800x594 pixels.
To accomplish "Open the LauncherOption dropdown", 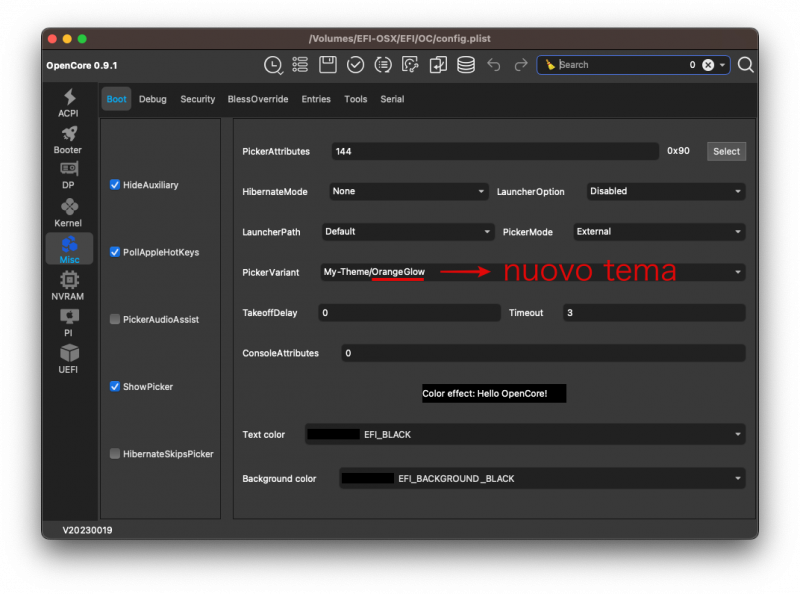I will [665, 191].
